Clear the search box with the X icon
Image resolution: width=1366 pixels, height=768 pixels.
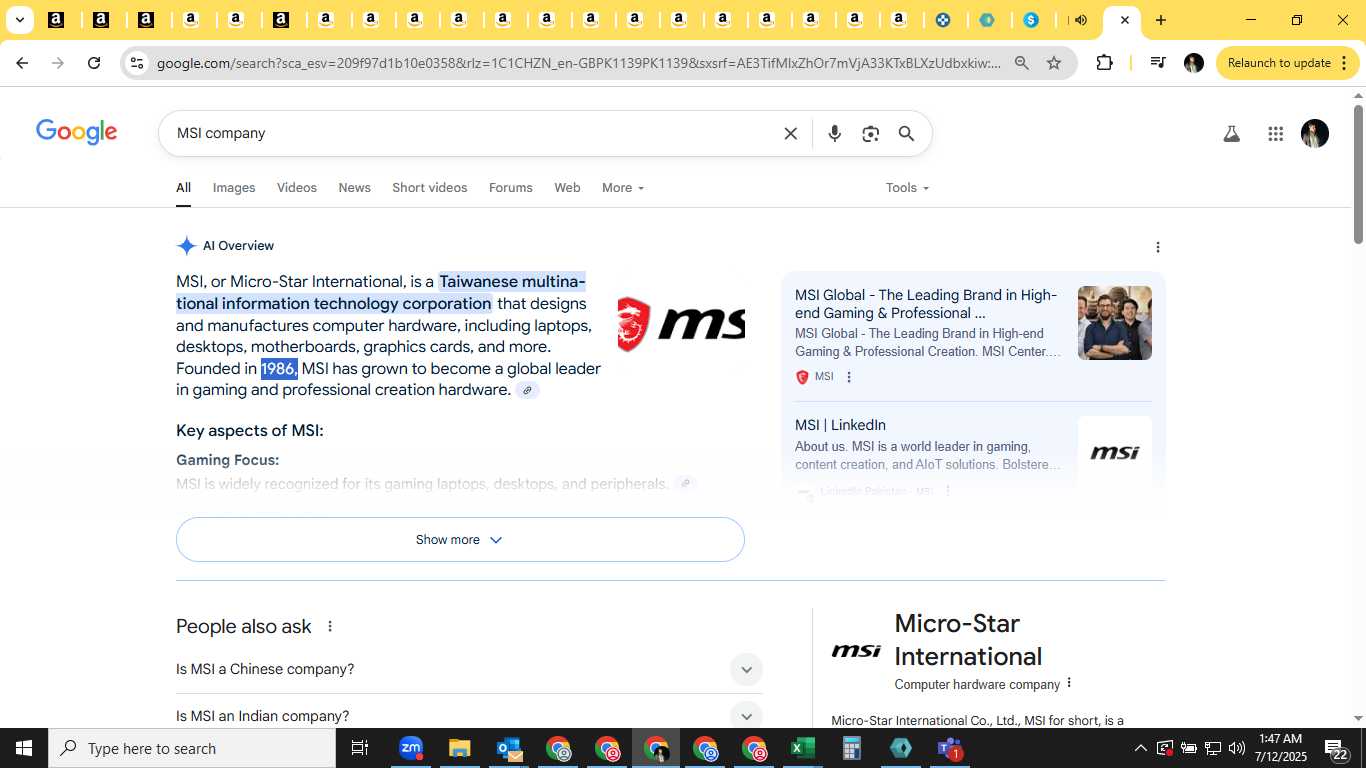(790, 133)
